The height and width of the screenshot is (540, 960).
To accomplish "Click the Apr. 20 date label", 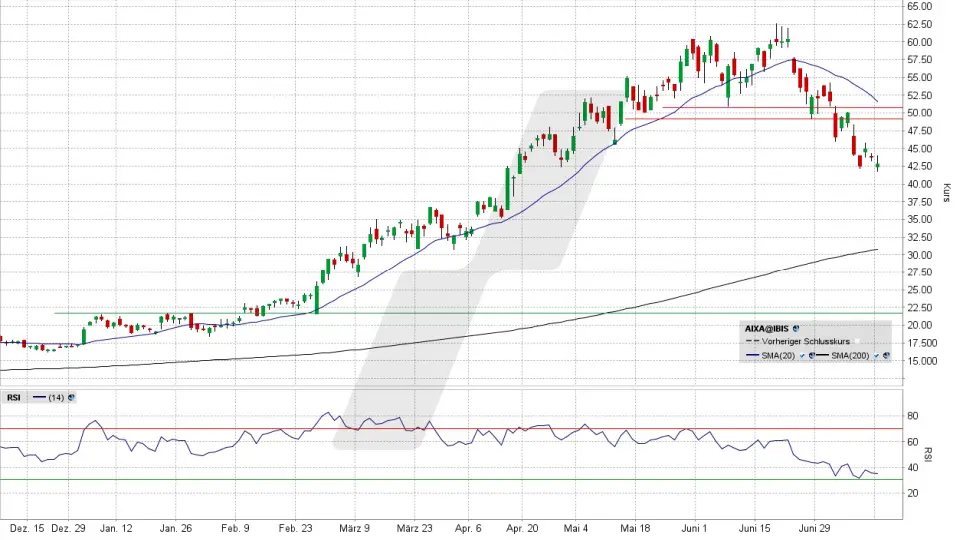I will [522, 528].
